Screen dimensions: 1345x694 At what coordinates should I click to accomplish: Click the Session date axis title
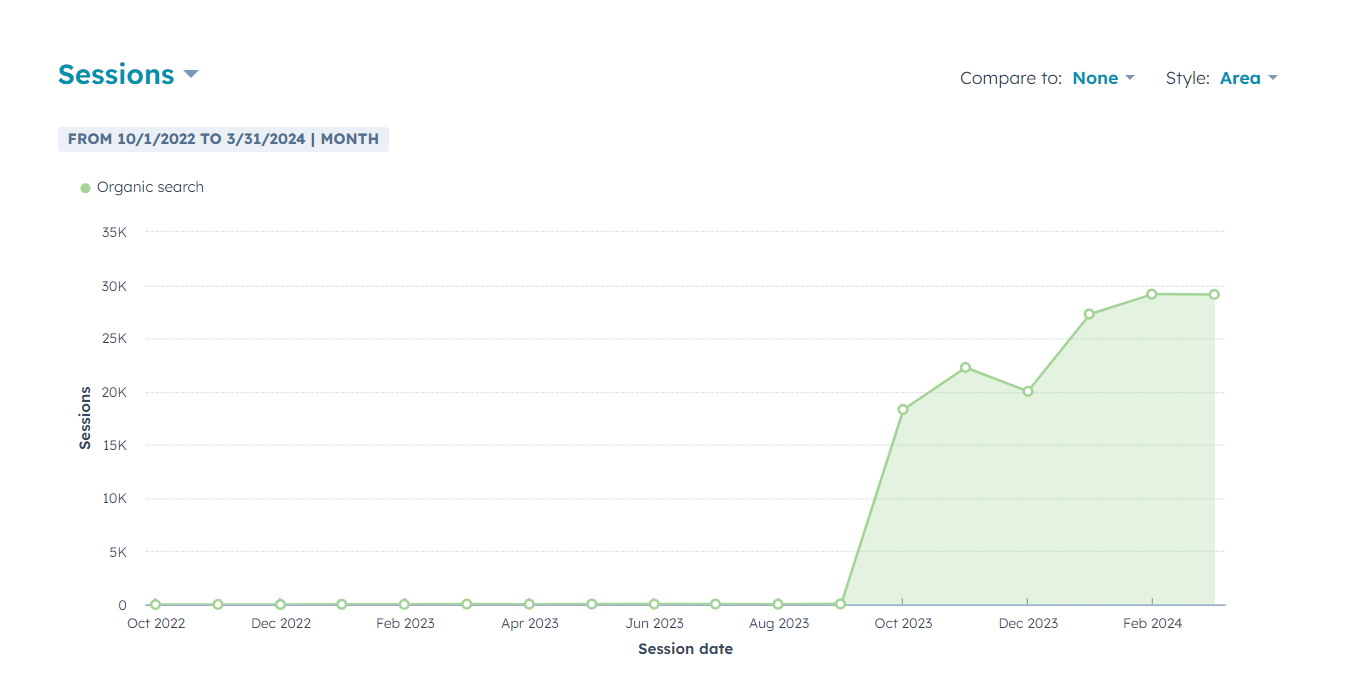point(685,649)
